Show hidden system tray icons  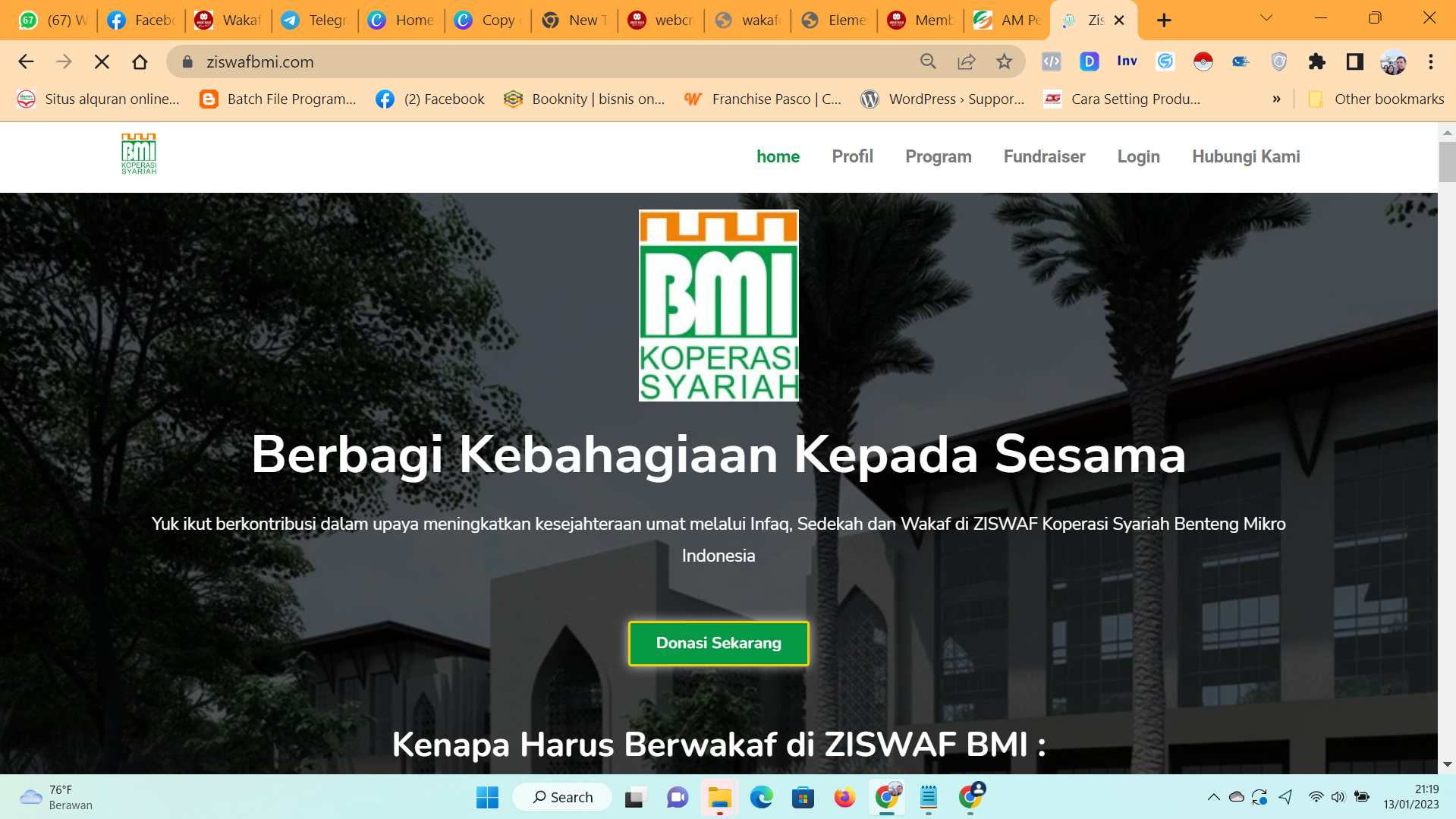click(x=1213, y=797)
